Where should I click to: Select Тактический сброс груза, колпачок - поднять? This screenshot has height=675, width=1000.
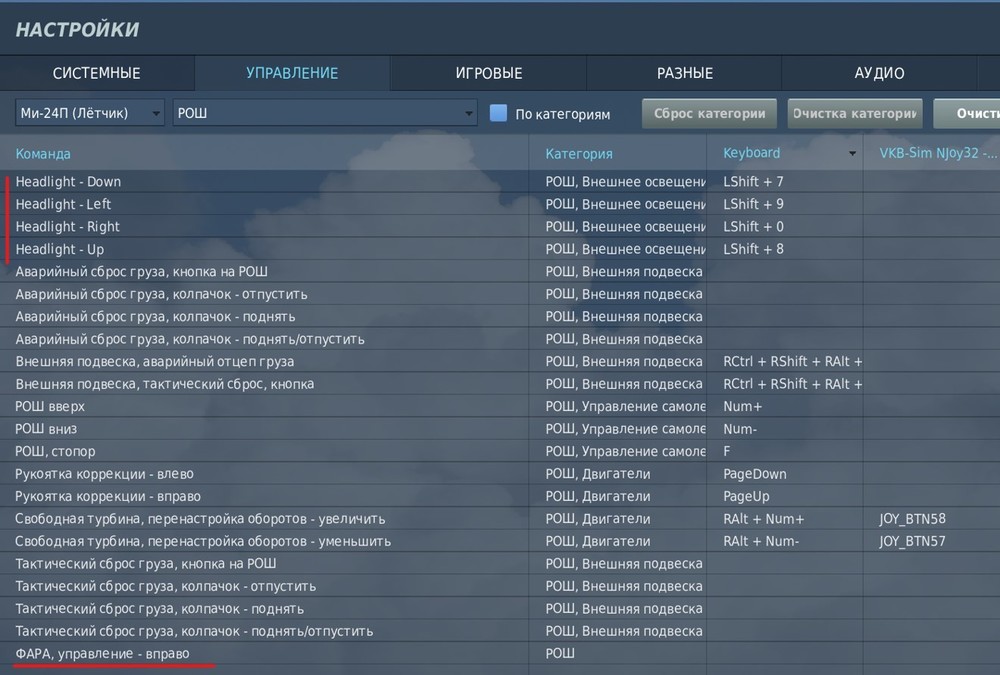159,609
